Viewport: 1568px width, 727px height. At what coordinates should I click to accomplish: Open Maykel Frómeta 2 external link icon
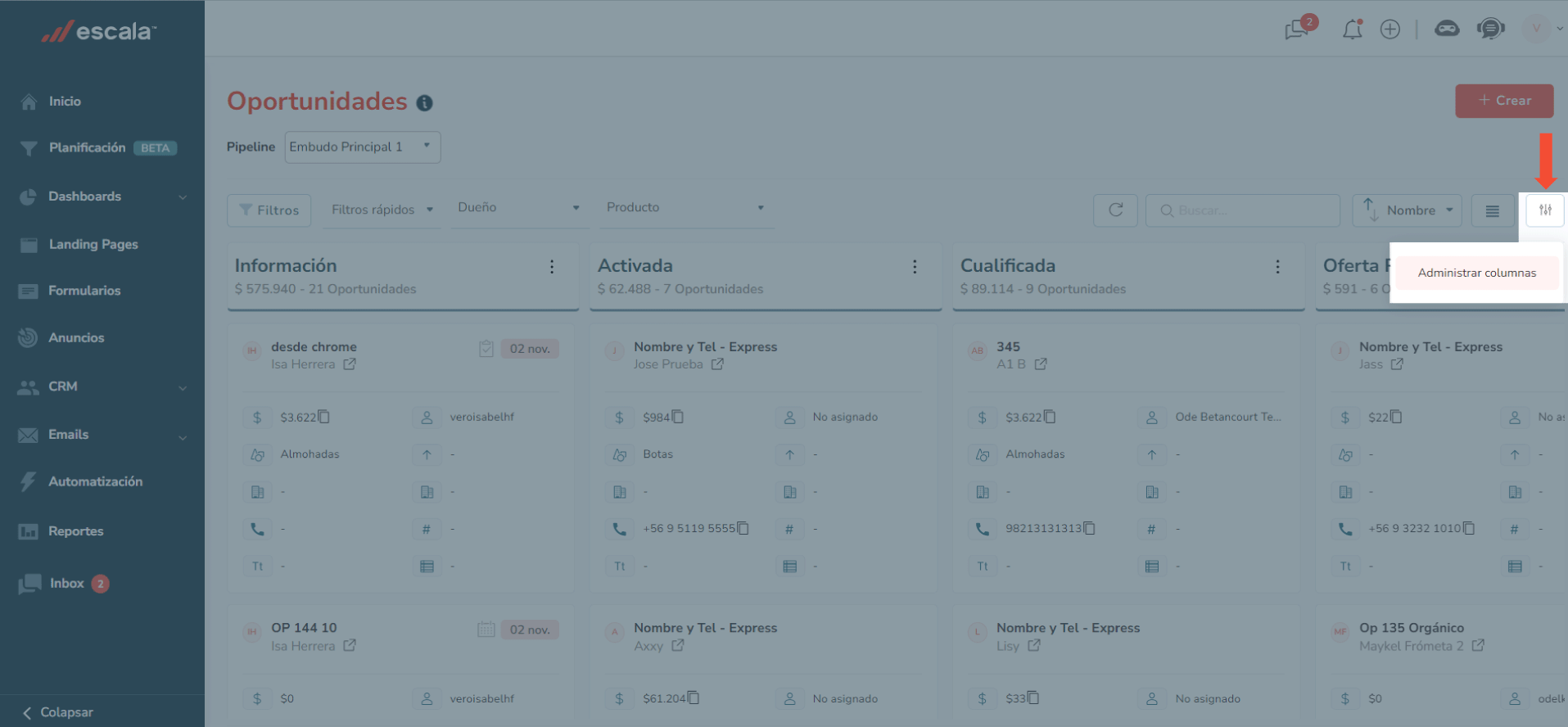[x=1478, y=646]
